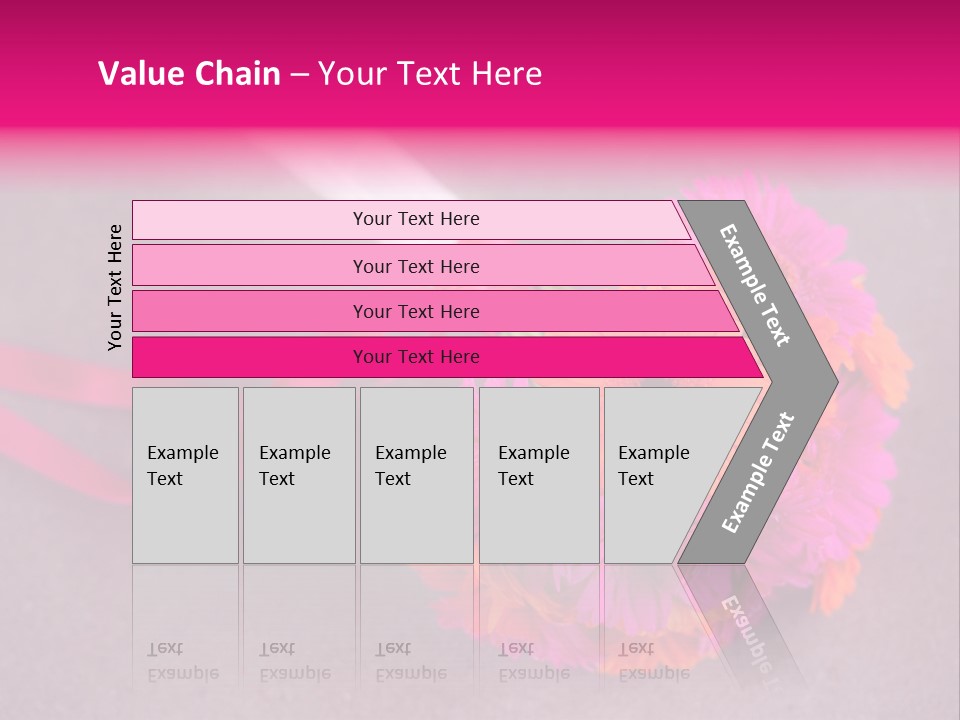960x720 pixels.
Task: Click the first gray Example Text box
Action: point(185,475)
